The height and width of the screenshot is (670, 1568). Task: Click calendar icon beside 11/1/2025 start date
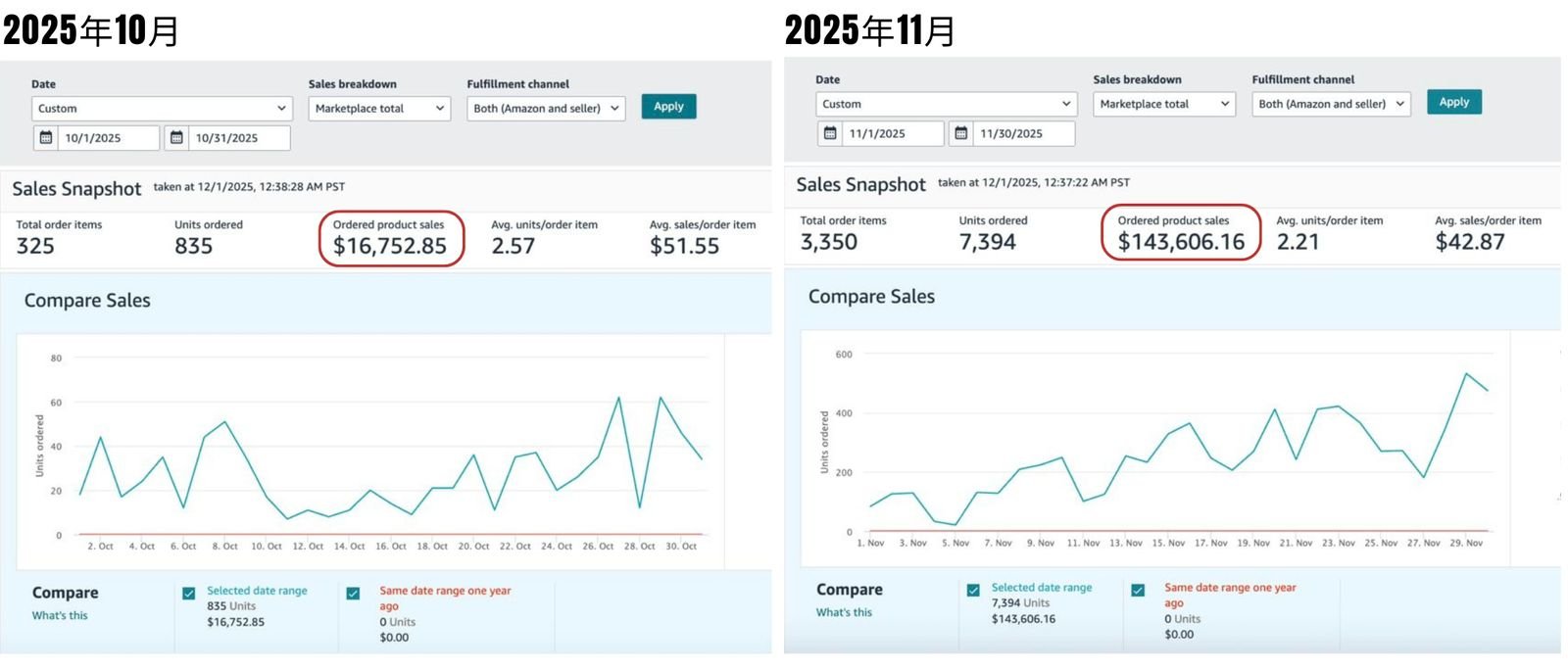coord(830,133)
